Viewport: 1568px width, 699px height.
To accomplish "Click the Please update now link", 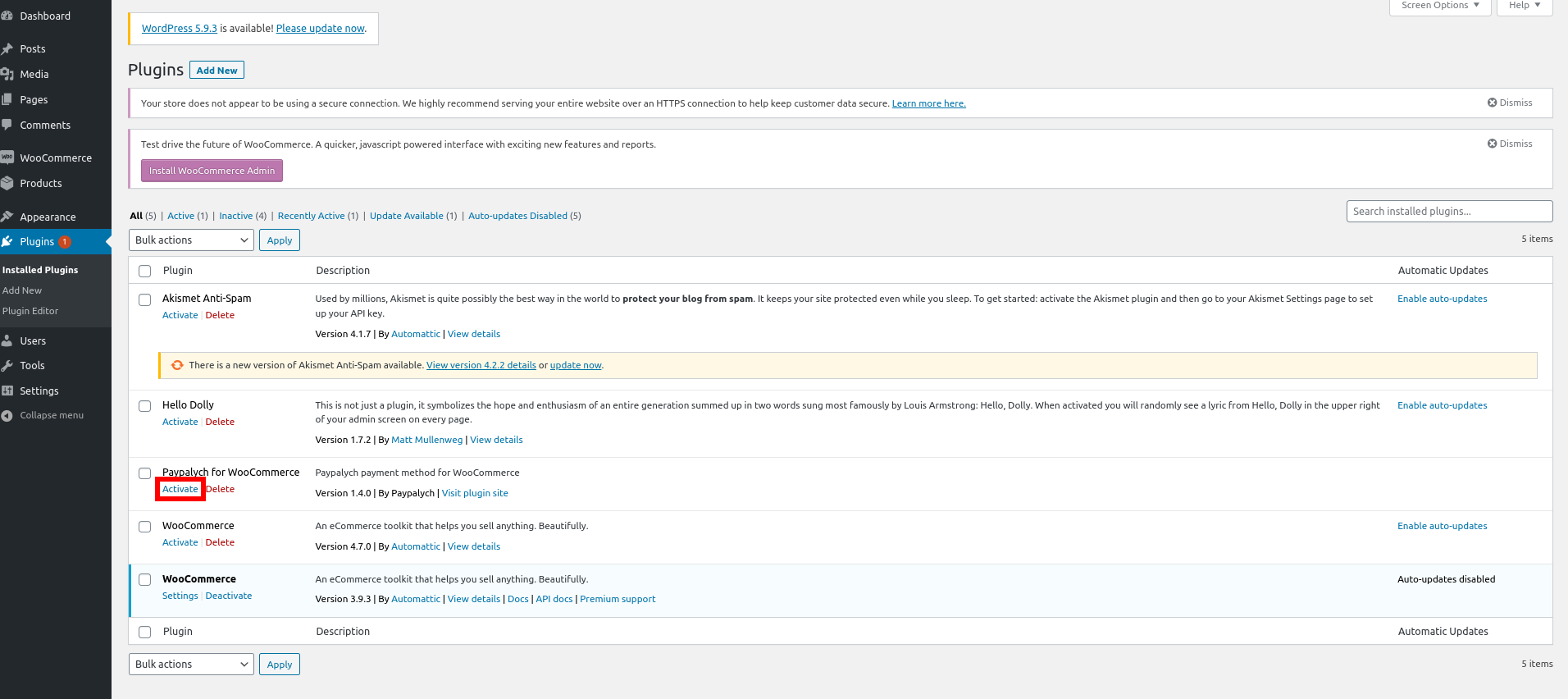I will click(x=321, y=28).
